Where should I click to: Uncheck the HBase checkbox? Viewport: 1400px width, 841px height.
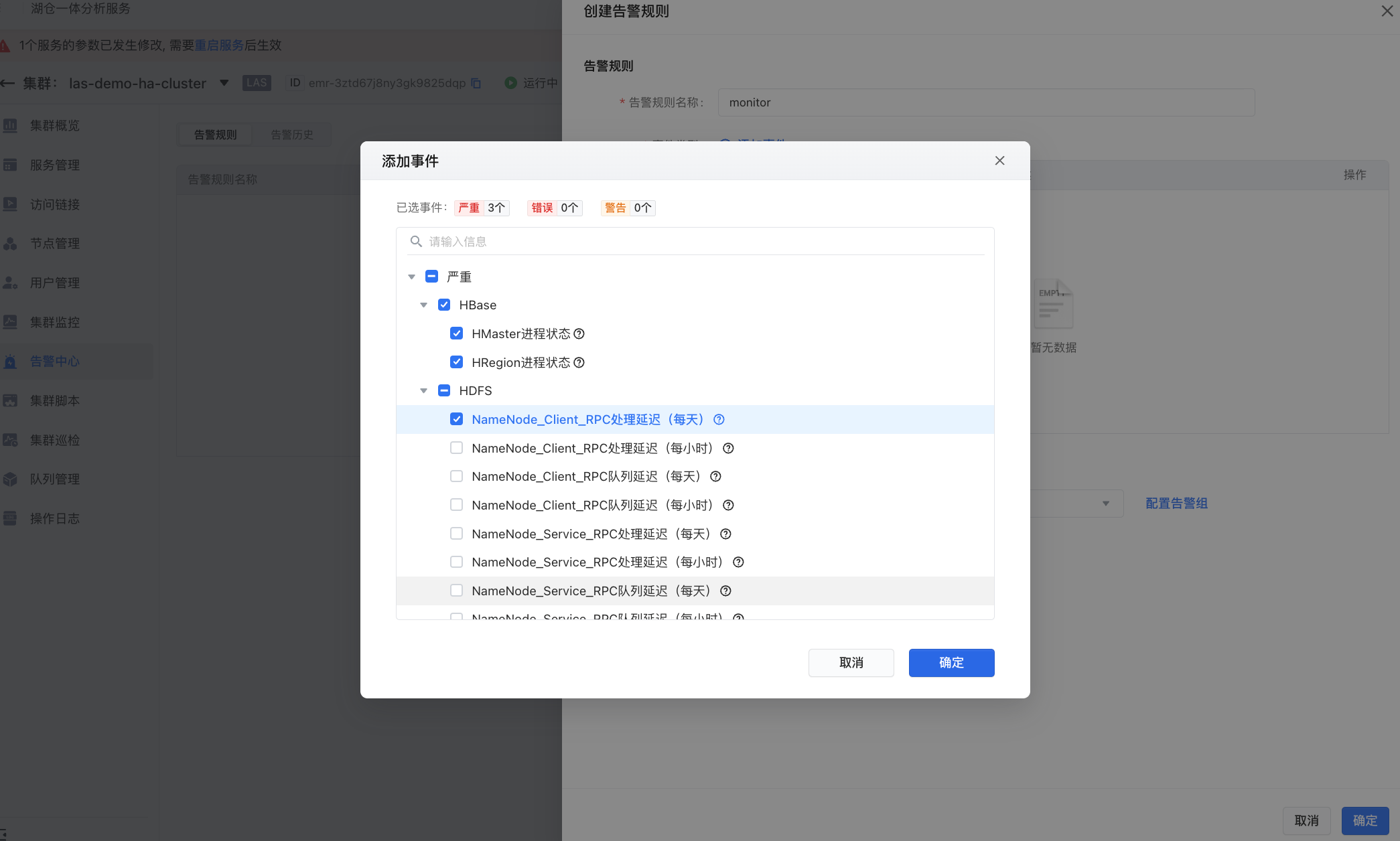click(x=444, y=305)
